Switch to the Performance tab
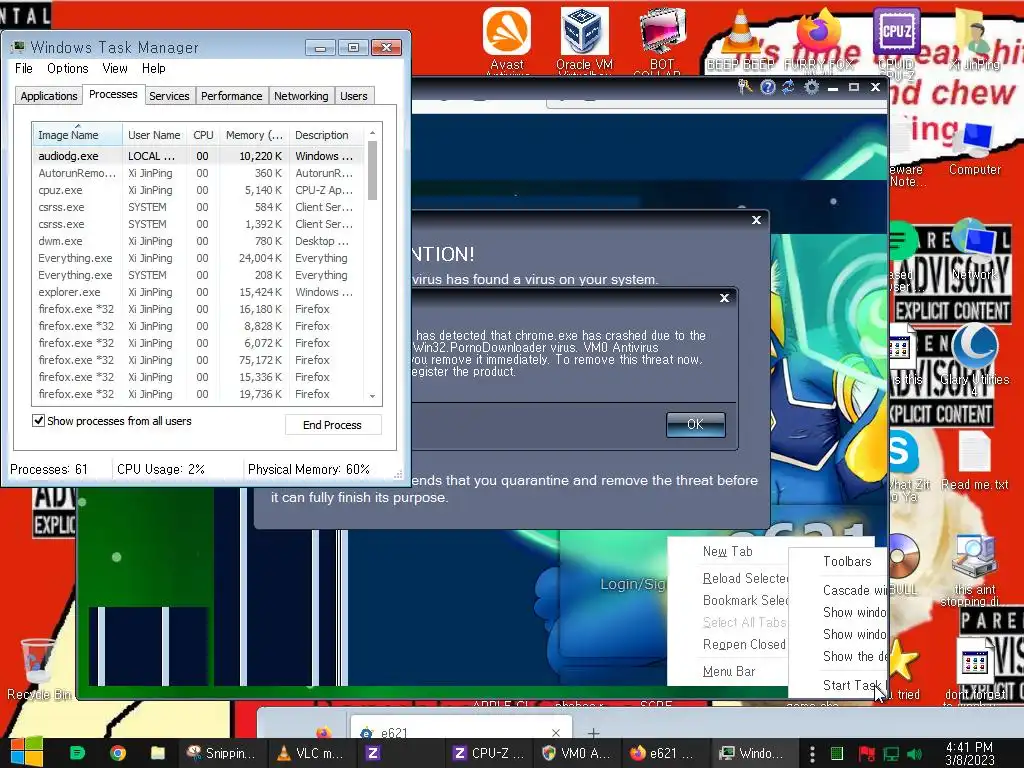The width and height of the screenshot is (1024, 768). 231,96
